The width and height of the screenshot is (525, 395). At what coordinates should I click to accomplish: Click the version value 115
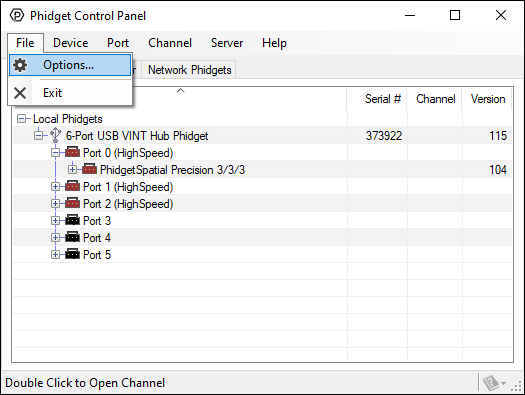coord(498,136)
